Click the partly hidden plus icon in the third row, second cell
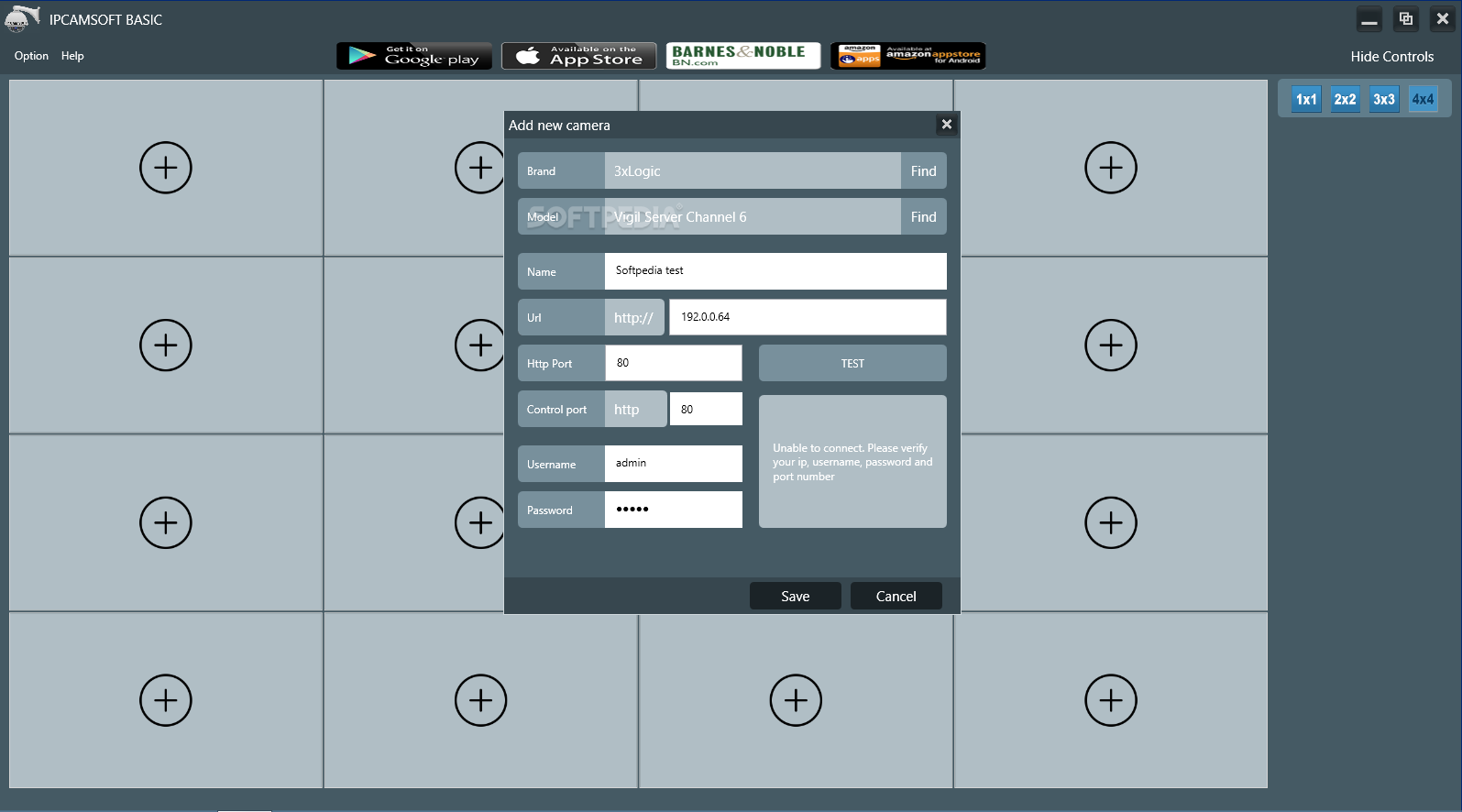The width and height of the screenshot is (1462, 812). 479,523
